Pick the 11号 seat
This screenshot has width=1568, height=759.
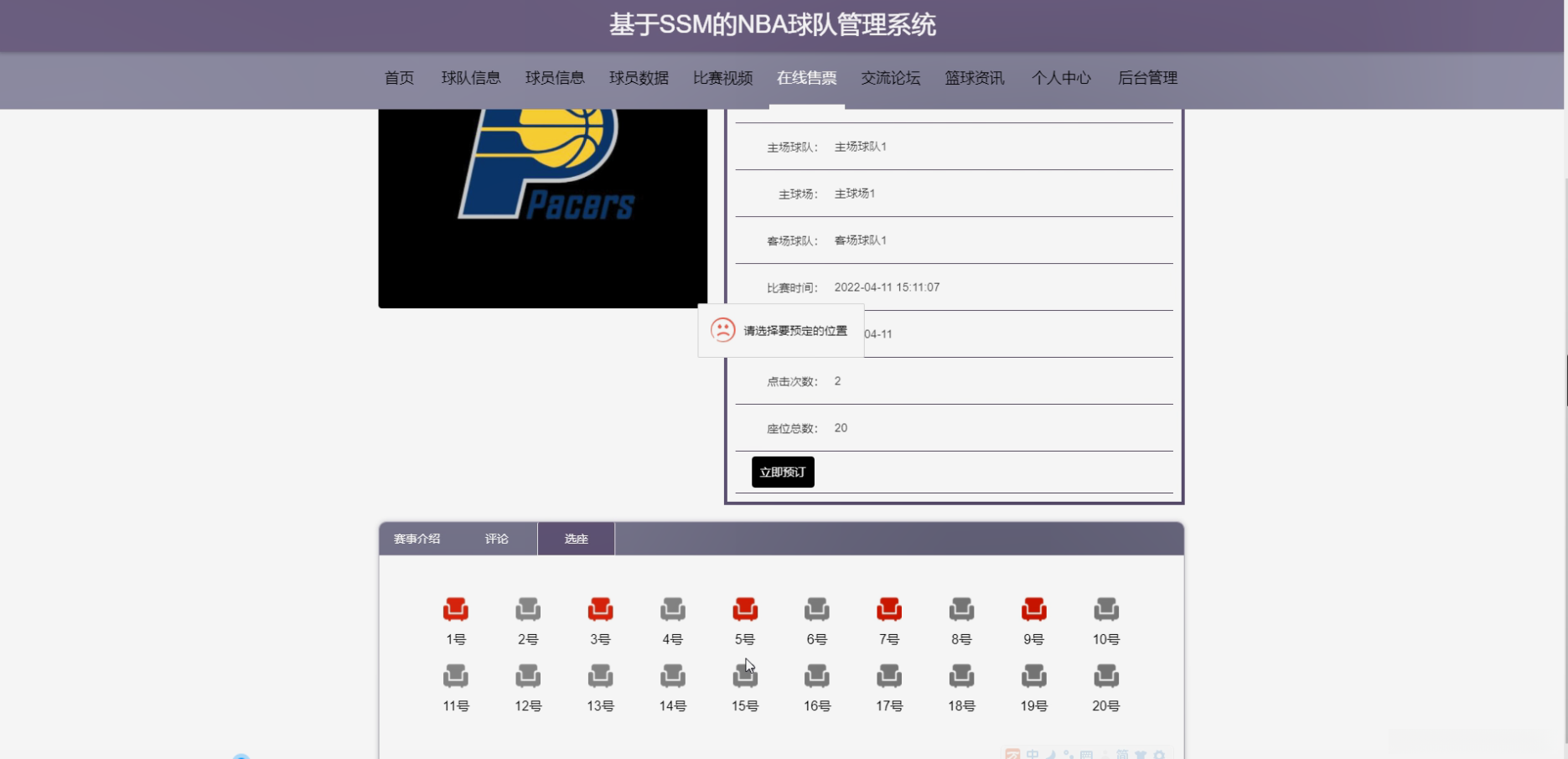[456, 675]
